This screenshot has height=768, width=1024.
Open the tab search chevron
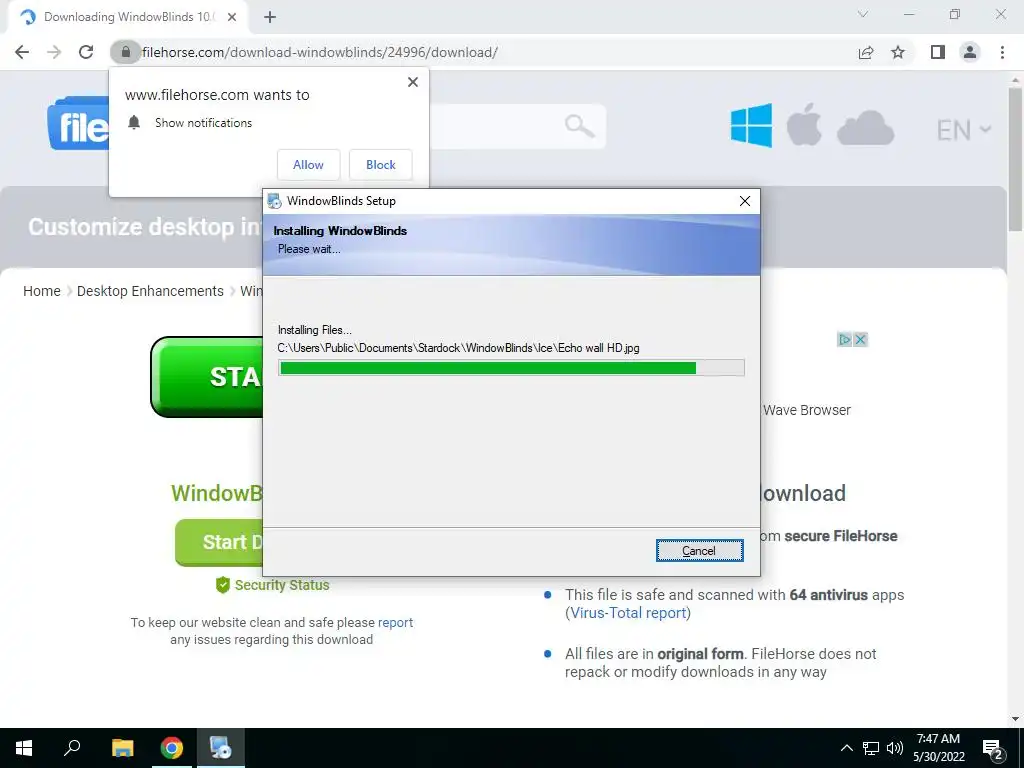(x=863, y=14)
